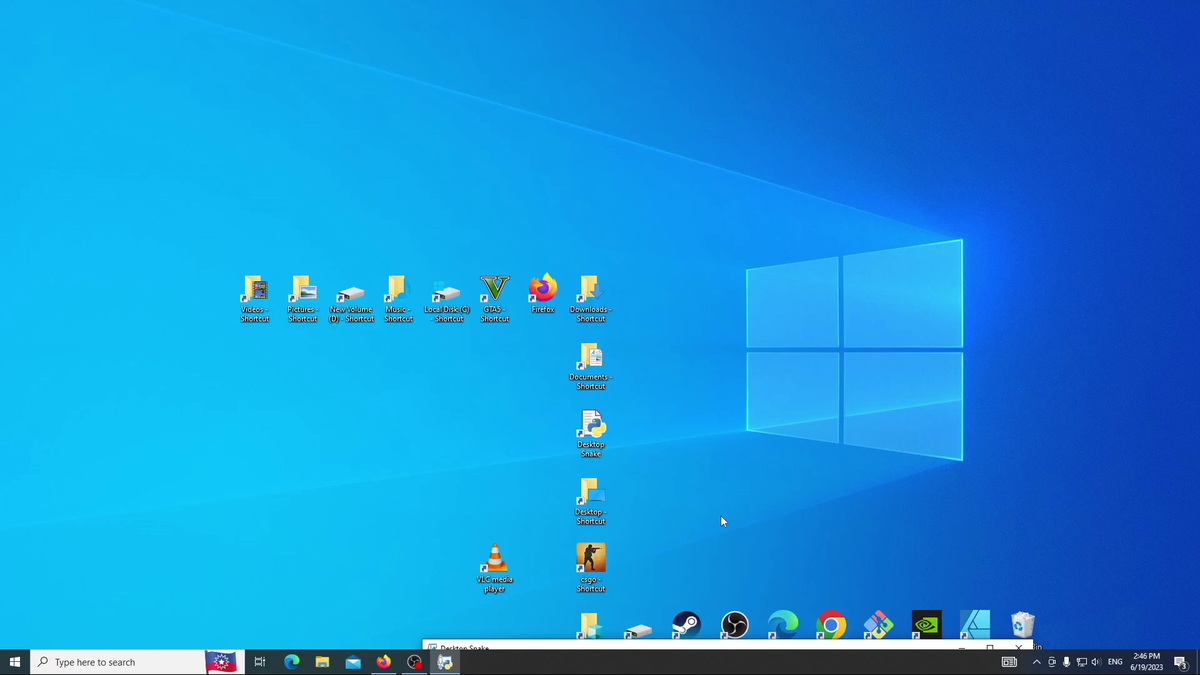The image size is (1200, 675).
Task: Select the Steam desktop icon
Action: click(686, 625)
